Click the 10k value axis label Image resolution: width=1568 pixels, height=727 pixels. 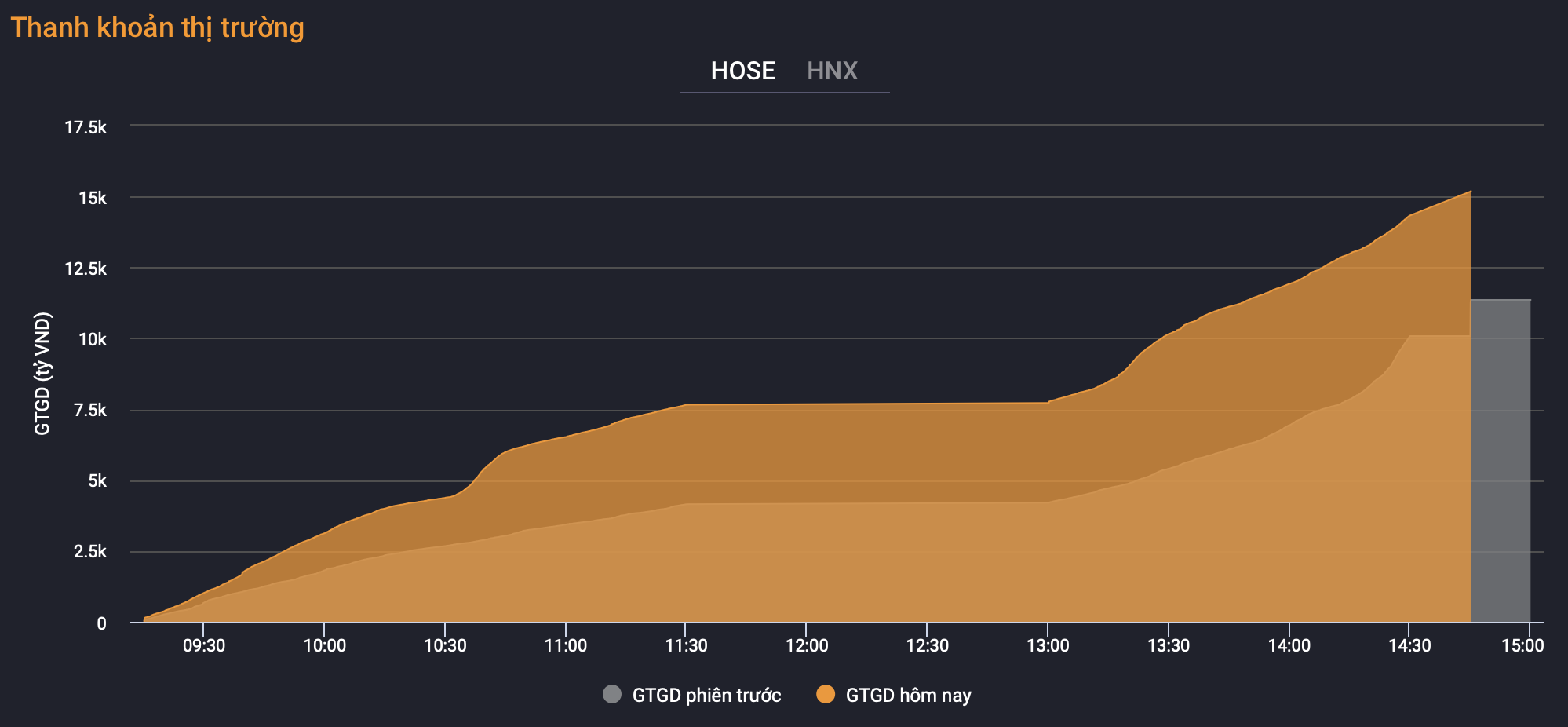coord(92,339)
